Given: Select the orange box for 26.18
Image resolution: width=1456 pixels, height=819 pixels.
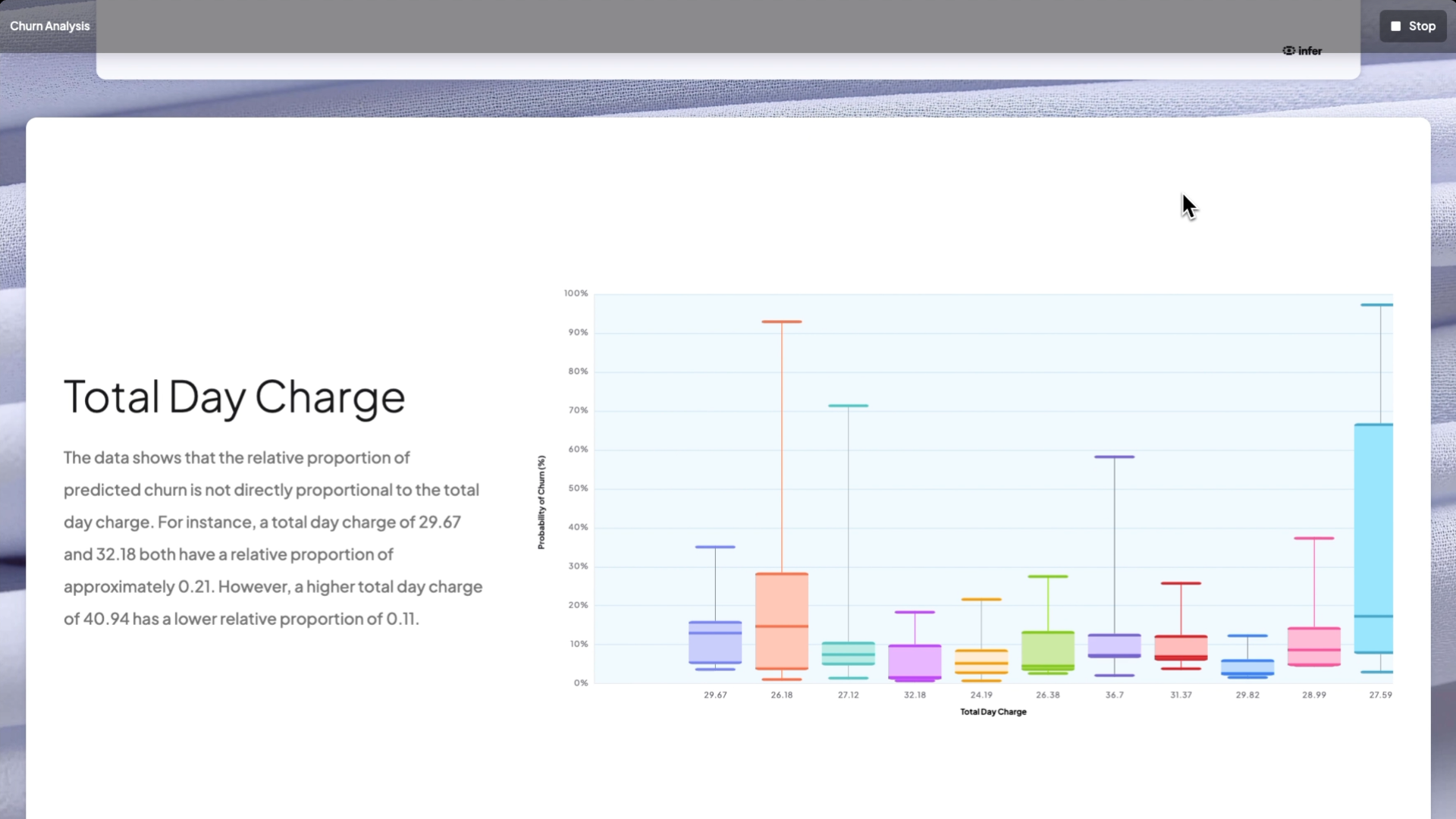Looking at the screenshot, I should click(781, 607).
